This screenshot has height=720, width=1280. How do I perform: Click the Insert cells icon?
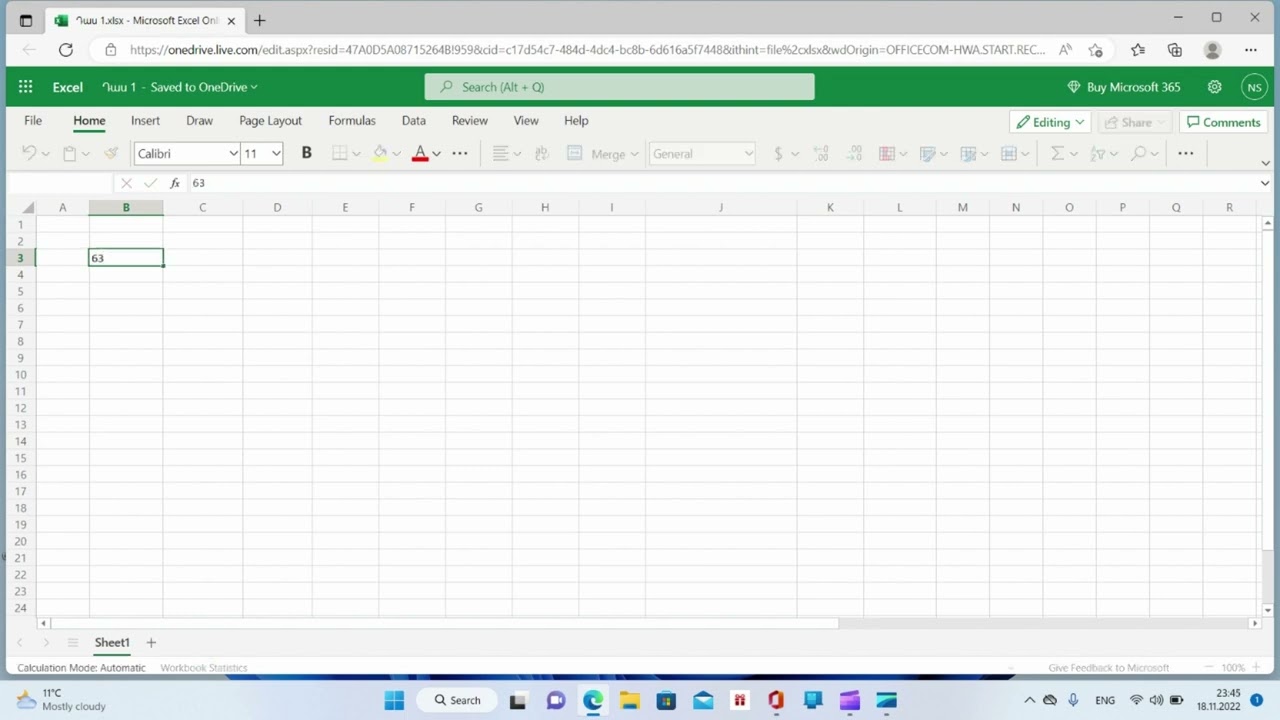[1009, 153]
